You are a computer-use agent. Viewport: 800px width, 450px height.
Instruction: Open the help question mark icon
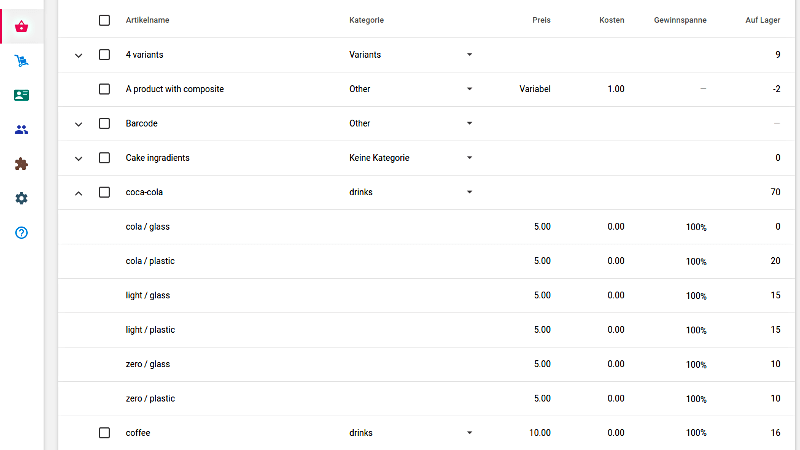tap(21, 232)
